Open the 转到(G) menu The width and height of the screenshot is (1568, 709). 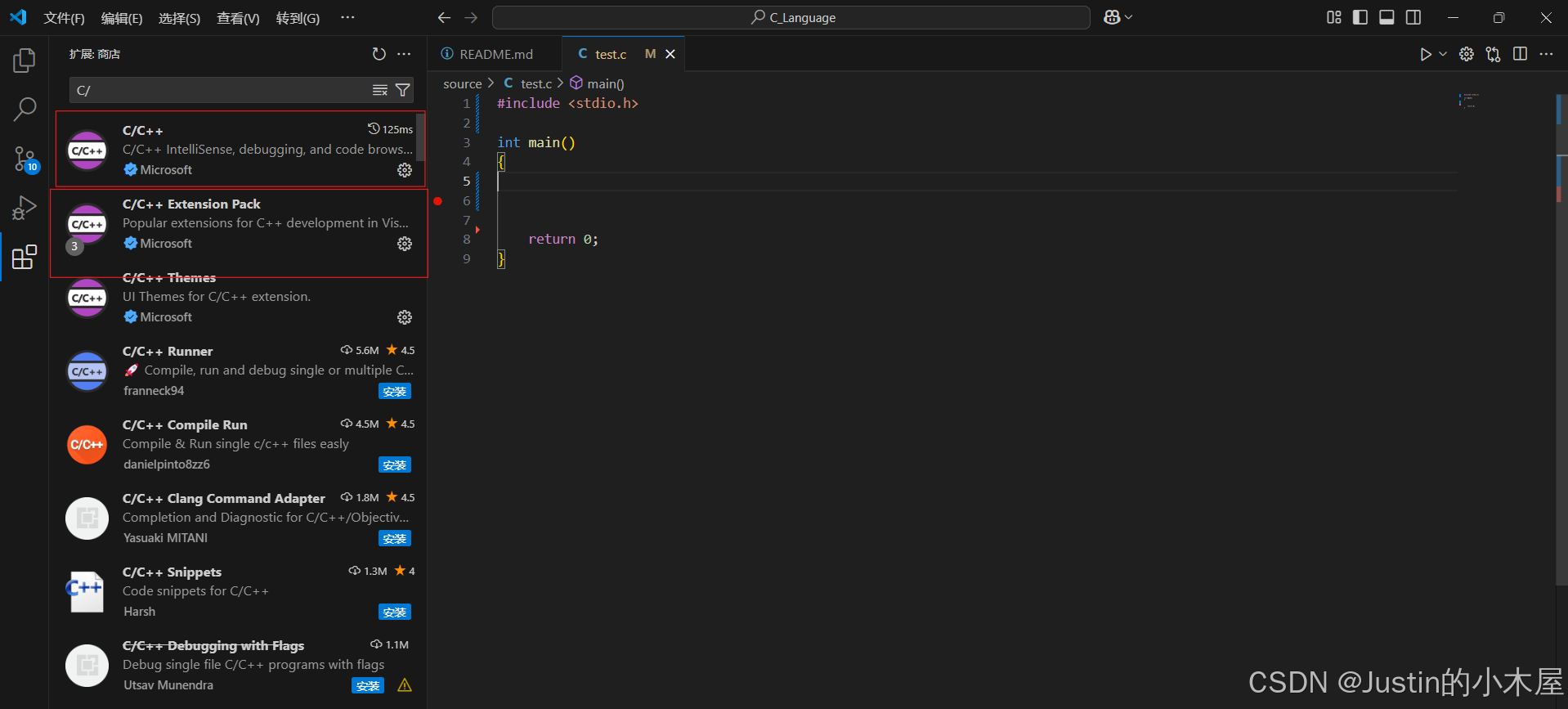pyautogui.click(x=298, y=18)
